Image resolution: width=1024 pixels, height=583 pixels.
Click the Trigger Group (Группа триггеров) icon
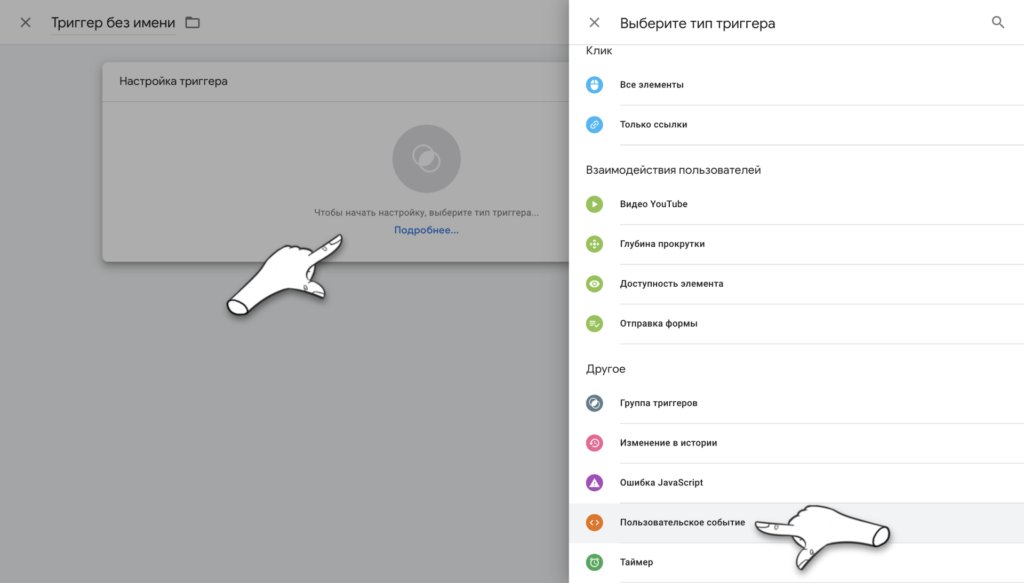594,403
